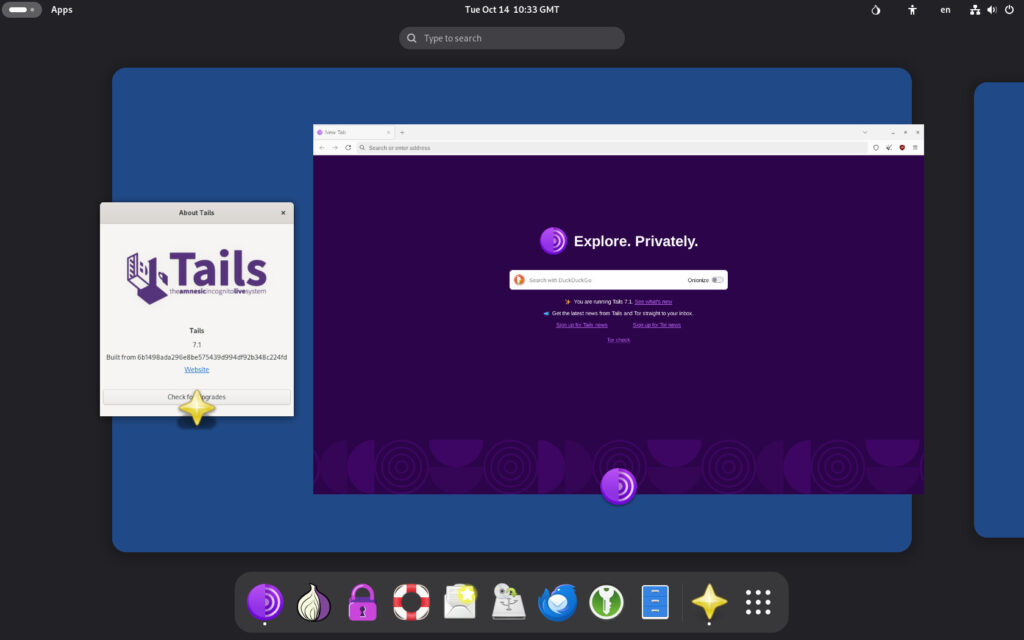Open the Files cabinet icon in the dock
This screenshot has height=640, width=1024.
(655, 601)
